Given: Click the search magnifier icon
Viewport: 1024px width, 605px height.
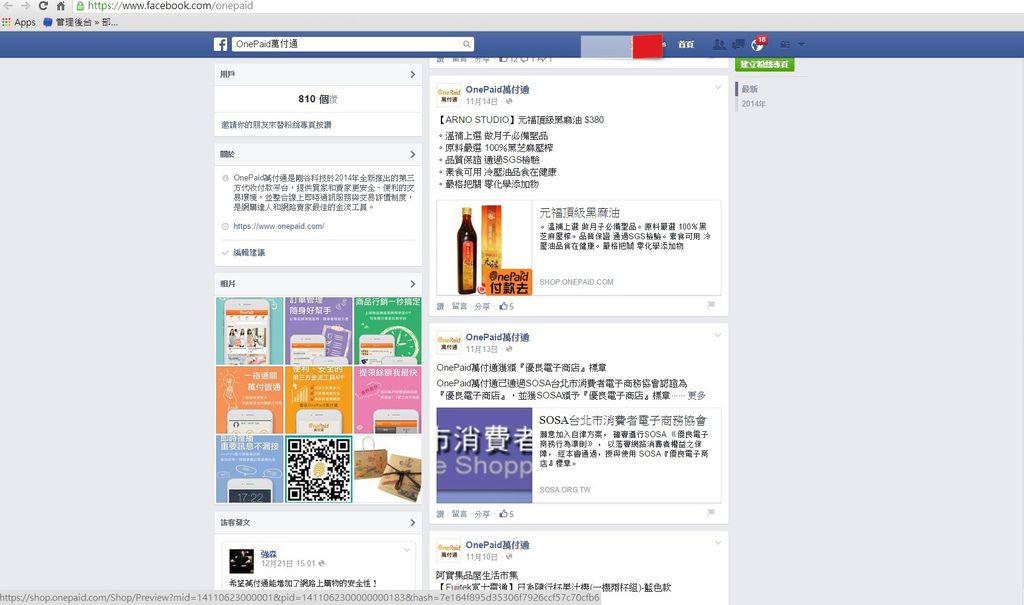Looking at the screenshot, I should 467,44.
